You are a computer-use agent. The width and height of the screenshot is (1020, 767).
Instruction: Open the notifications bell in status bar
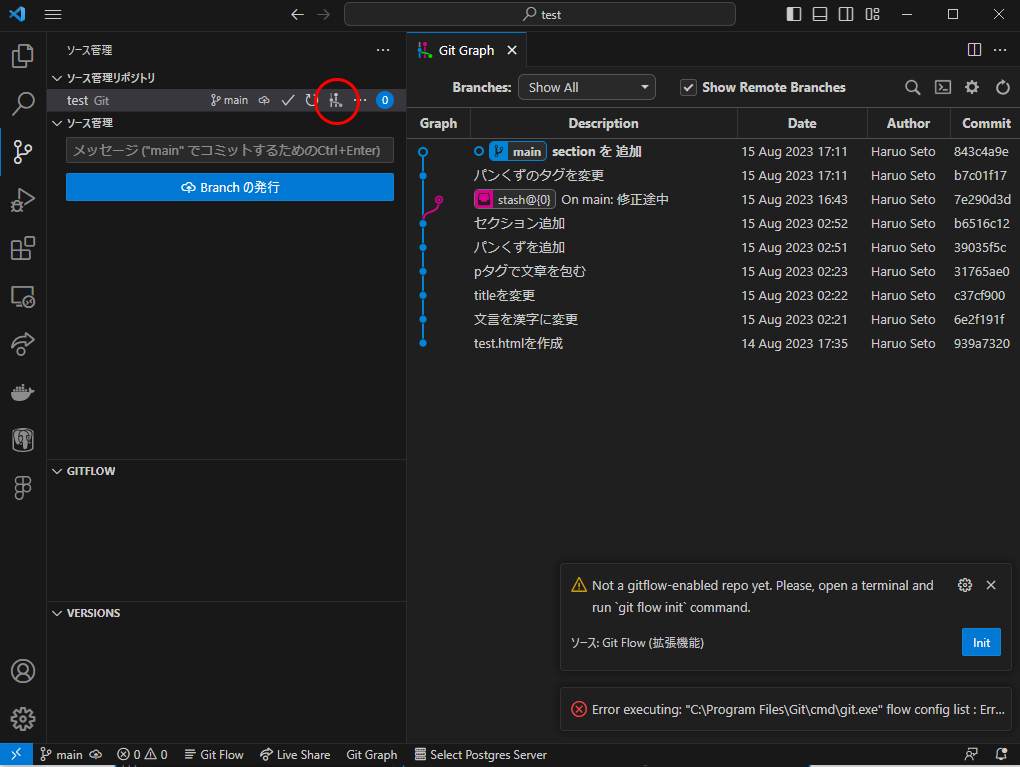point(1001,755)
